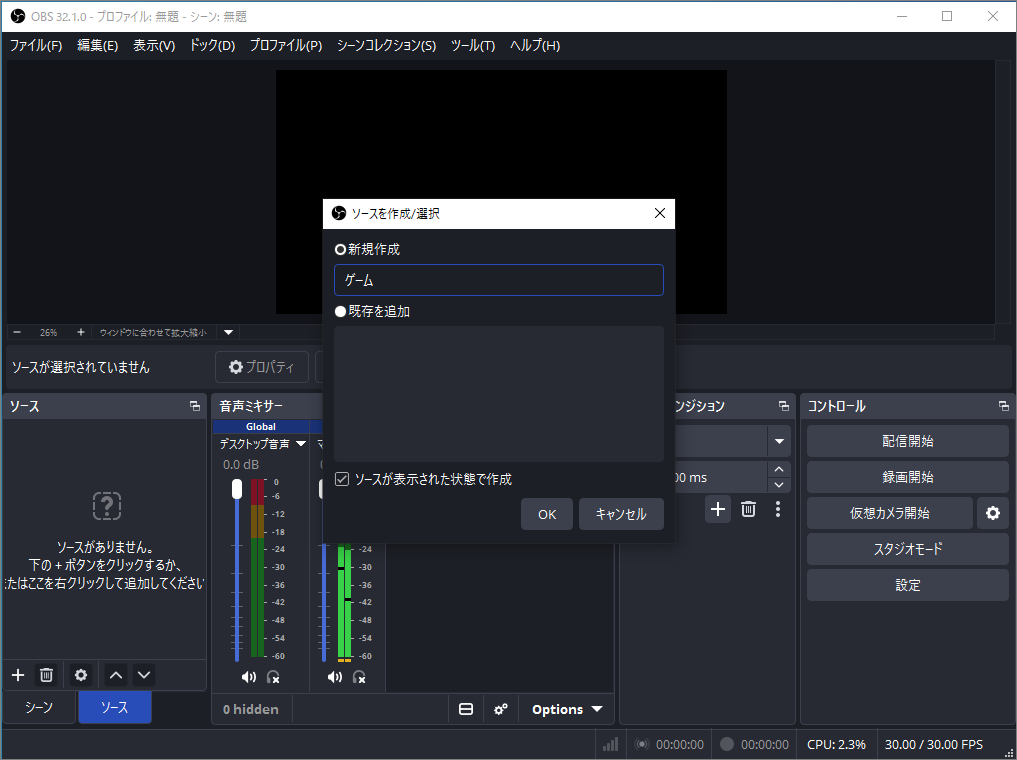Remove transition with trash icon in transitions dock

click(x=748, y=509)
